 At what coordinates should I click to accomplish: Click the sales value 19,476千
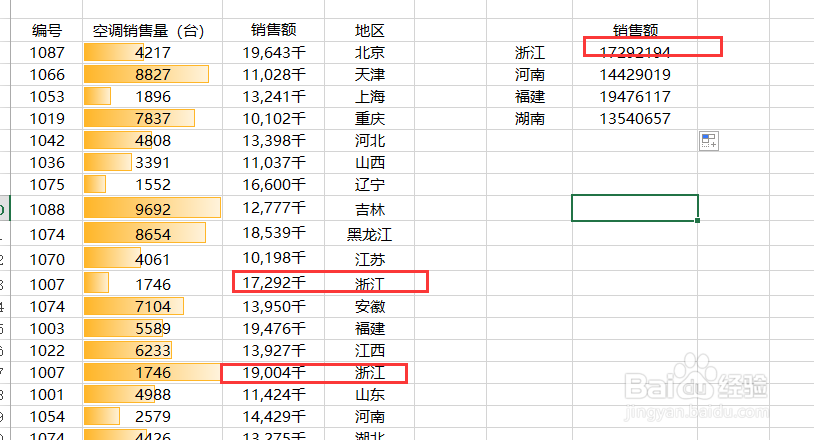(274, 328)
